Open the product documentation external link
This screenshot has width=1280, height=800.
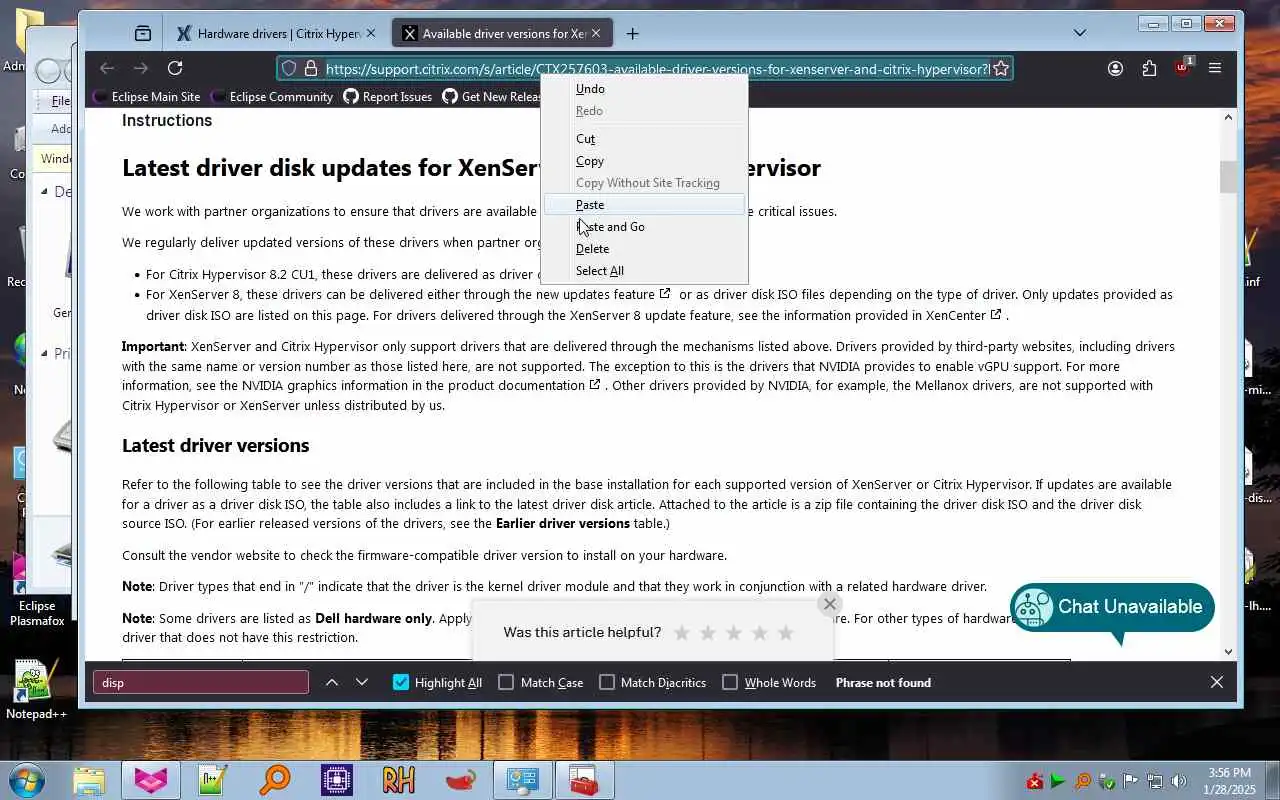point(594,385)
